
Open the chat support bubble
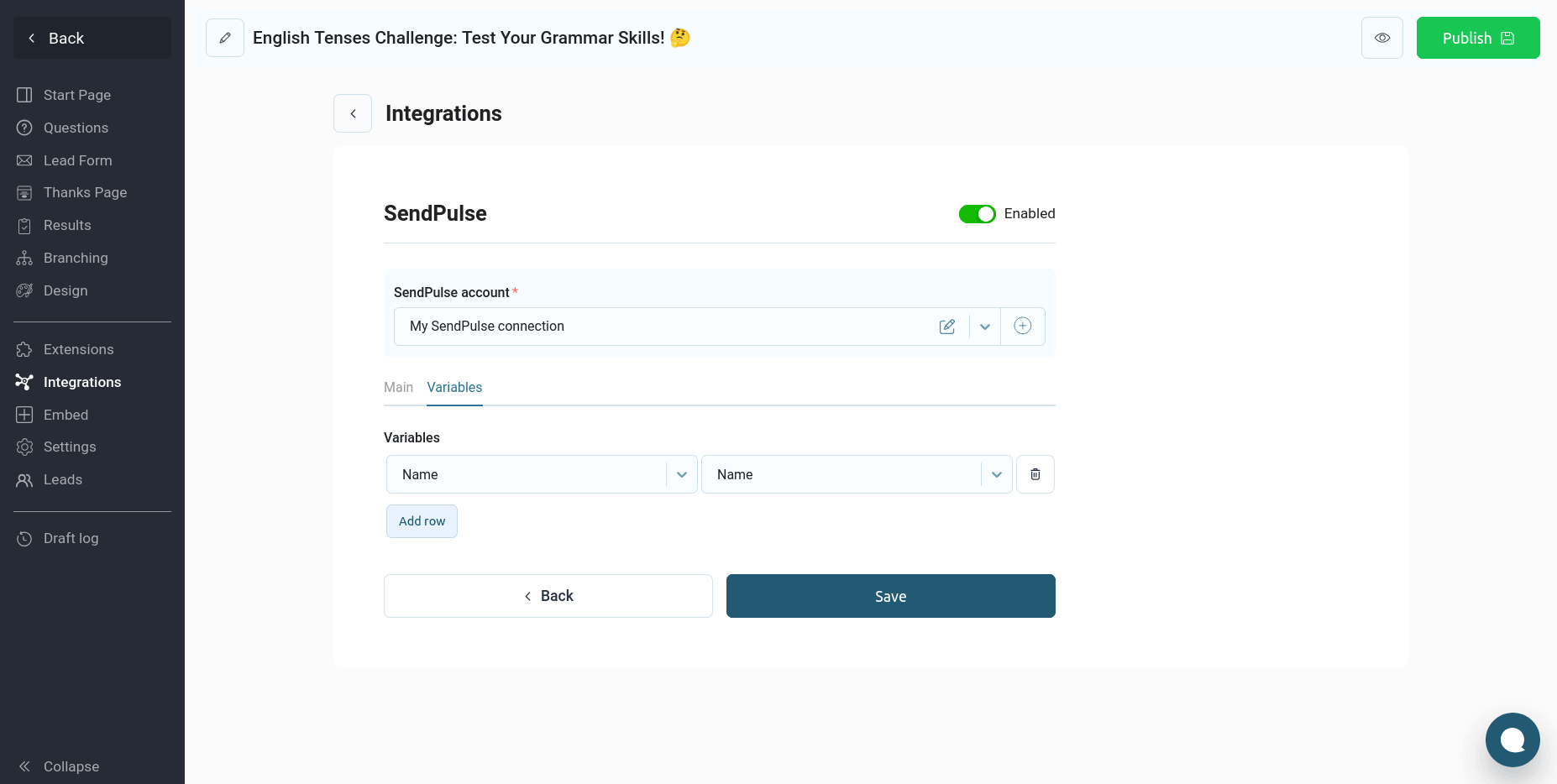(1512, 740)
